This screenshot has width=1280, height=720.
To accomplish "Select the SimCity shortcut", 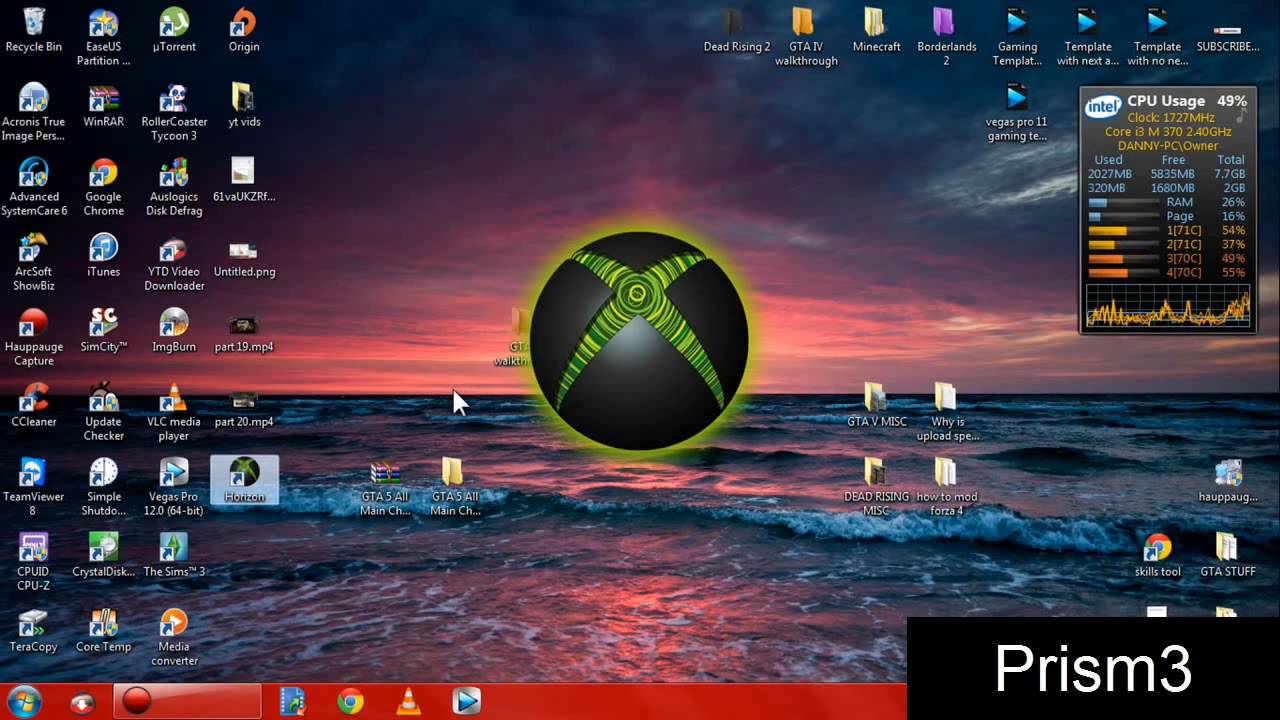I will tap(103, 330).
